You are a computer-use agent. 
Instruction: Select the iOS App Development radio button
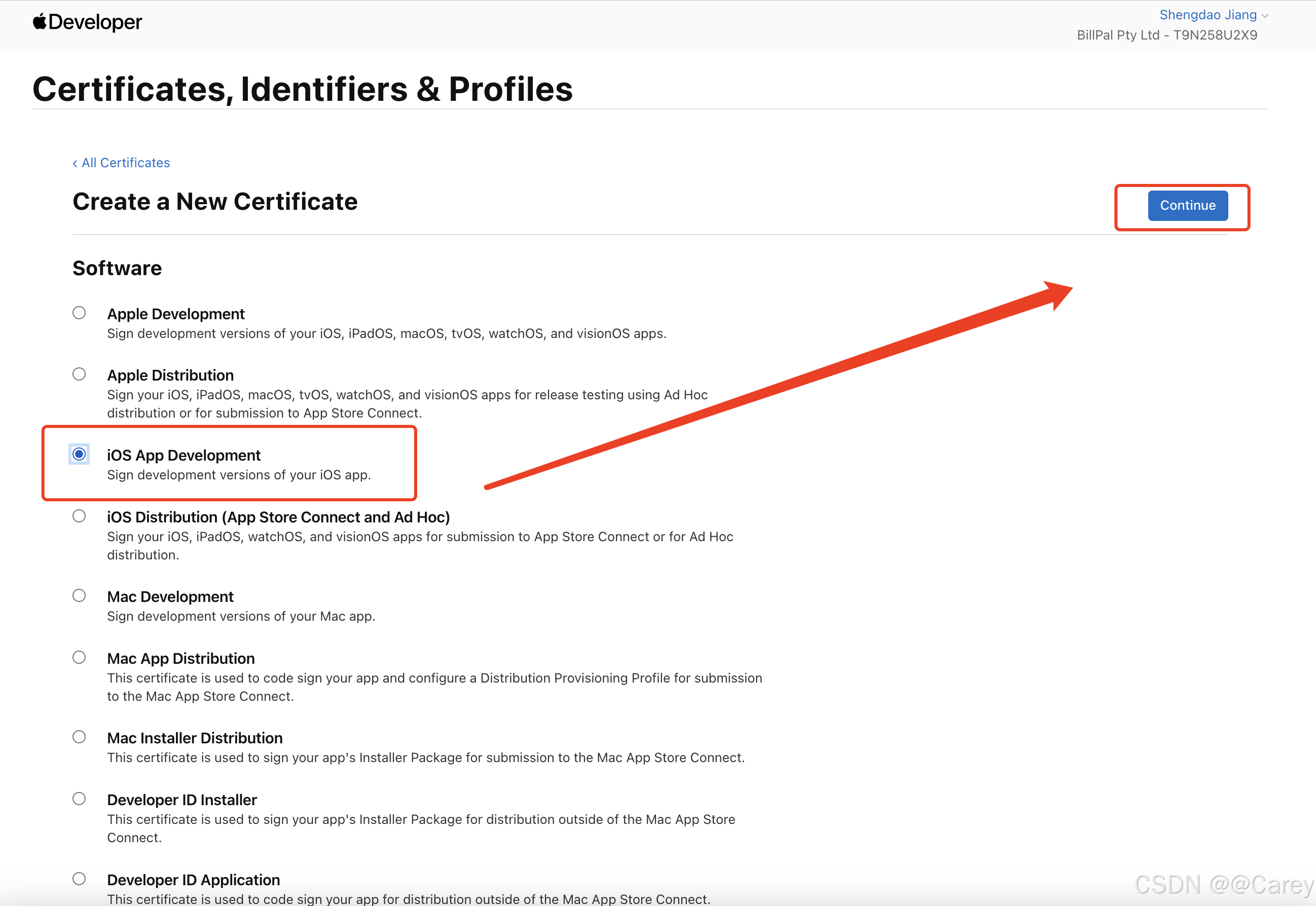pos(79,454)
